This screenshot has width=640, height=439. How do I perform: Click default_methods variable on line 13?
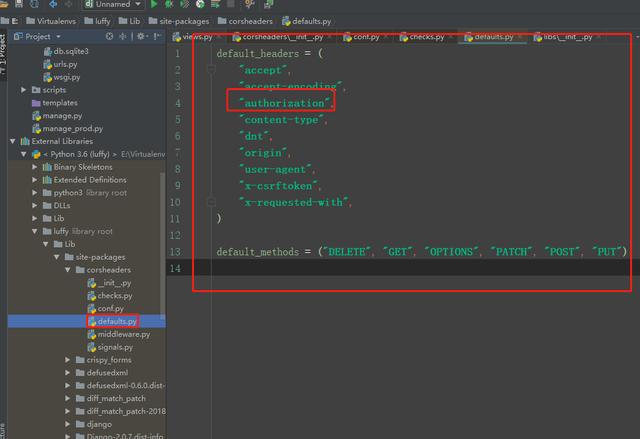click(x=258, y=252)
